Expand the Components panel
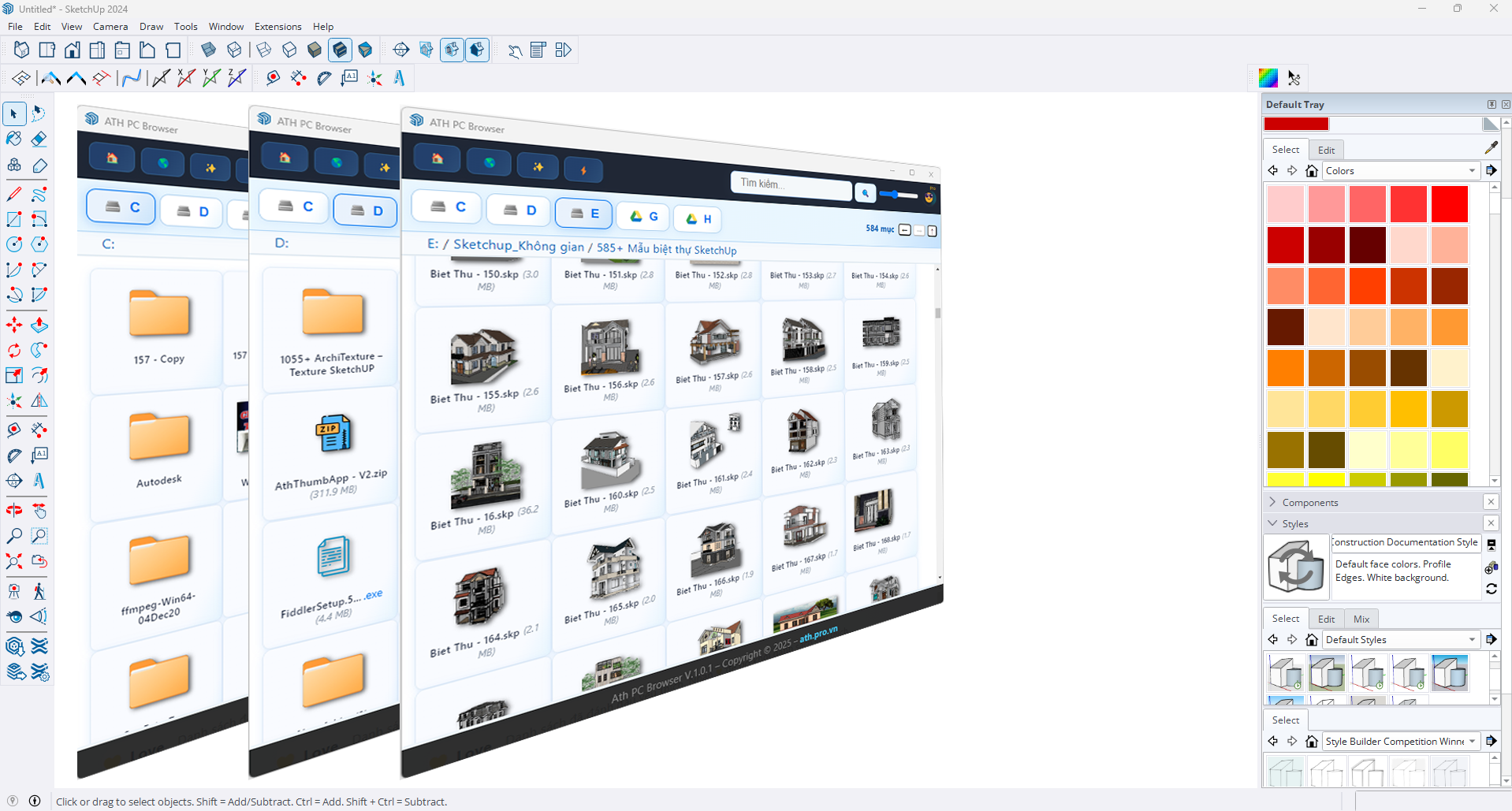 [x=1309, y=503]
